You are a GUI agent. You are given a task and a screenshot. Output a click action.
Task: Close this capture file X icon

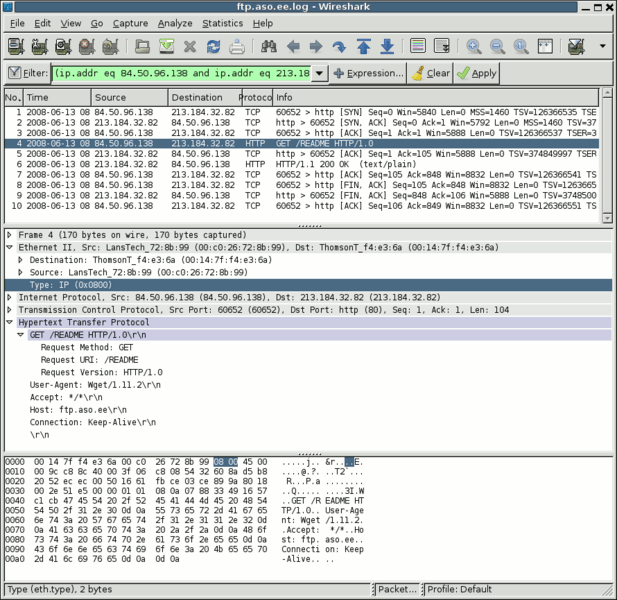190,46
